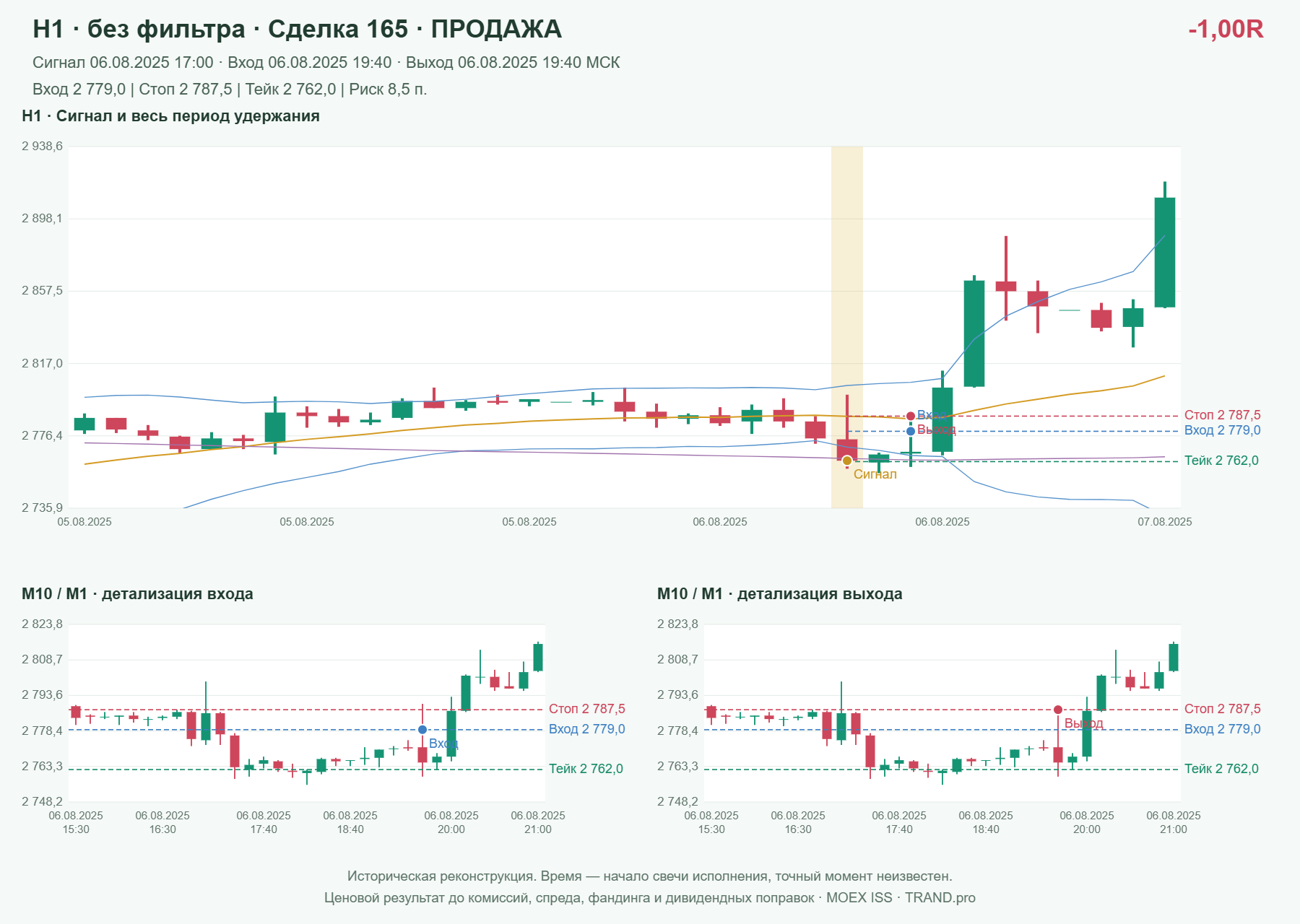
Task: Click the blue exit marker dot on H1 chart
Action: click(x=911, y=431)
